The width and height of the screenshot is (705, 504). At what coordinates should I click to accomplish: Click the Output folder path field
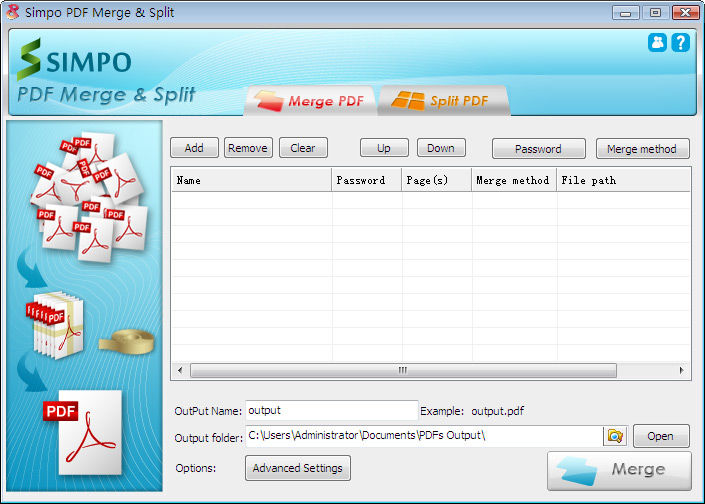pos(423,436)
